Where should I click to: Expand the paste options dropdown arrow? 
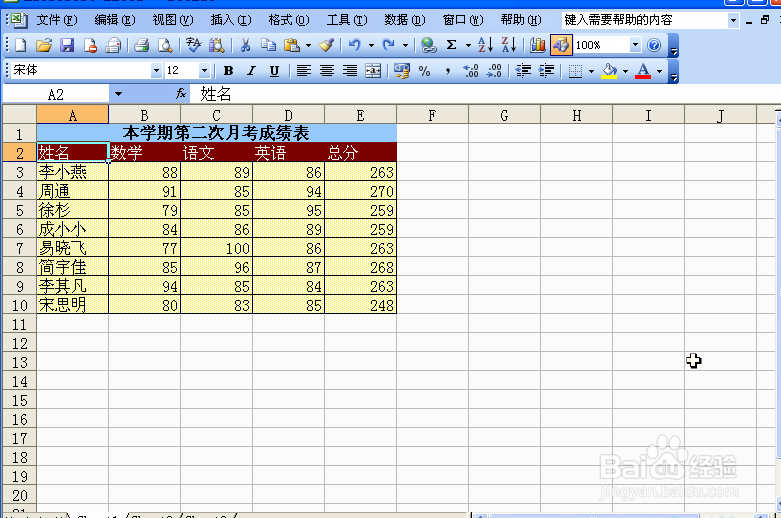(308, 45)
